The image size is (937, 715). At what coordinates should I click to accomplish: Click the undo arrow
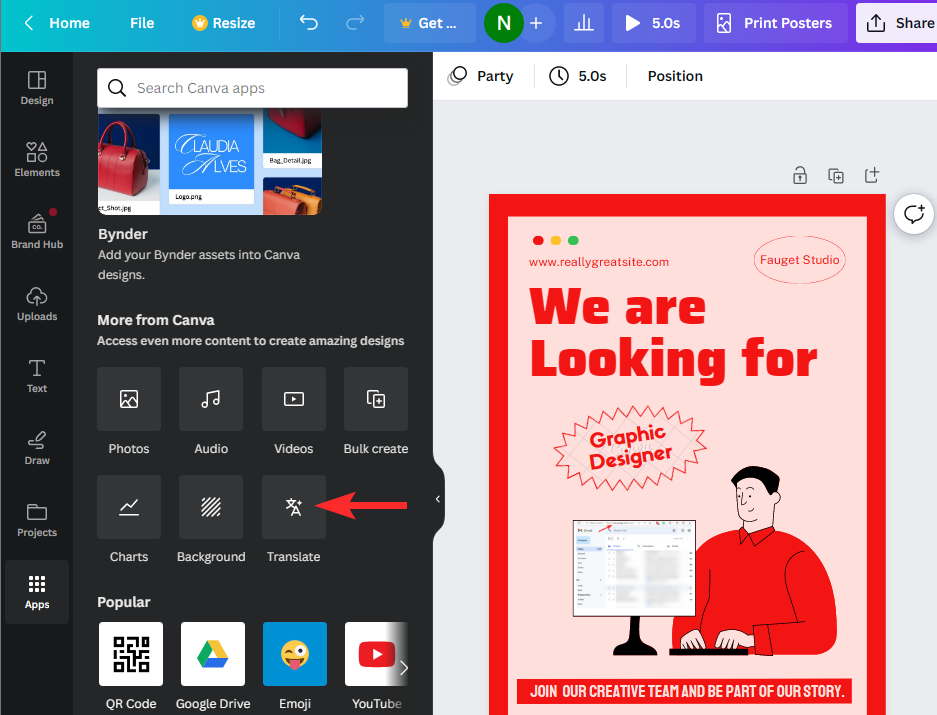(x=308, y=23)
